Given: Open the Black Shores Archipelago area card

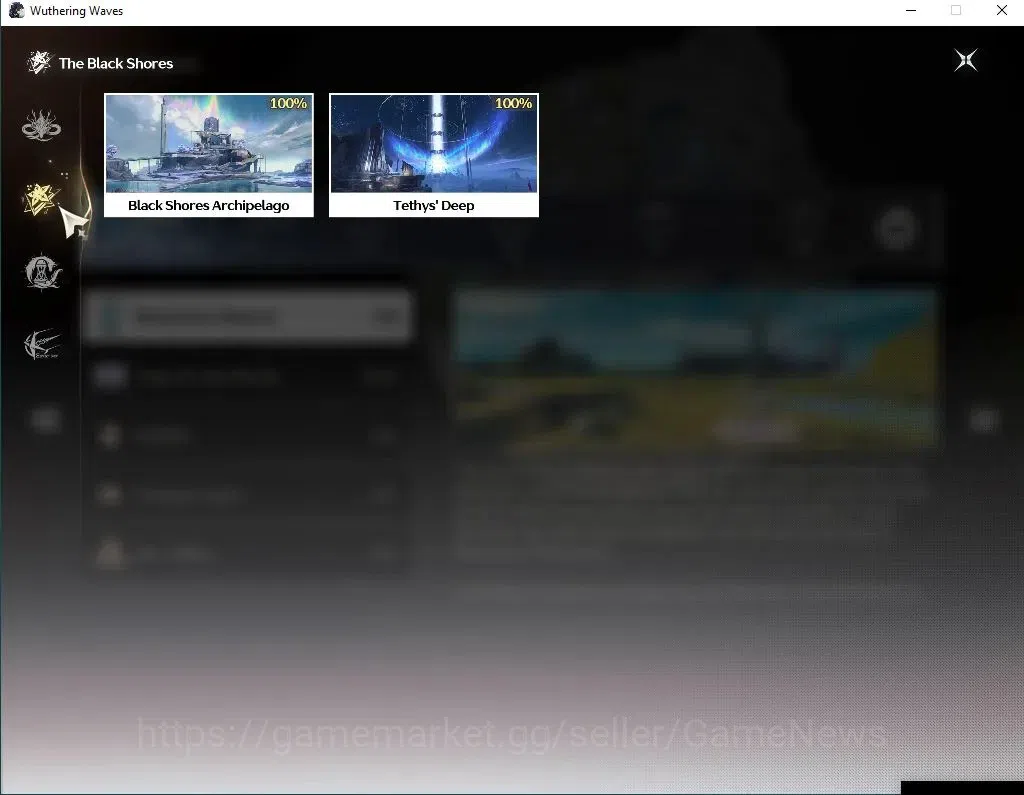Looking at the screenshot, I should (x=208, y=155).
